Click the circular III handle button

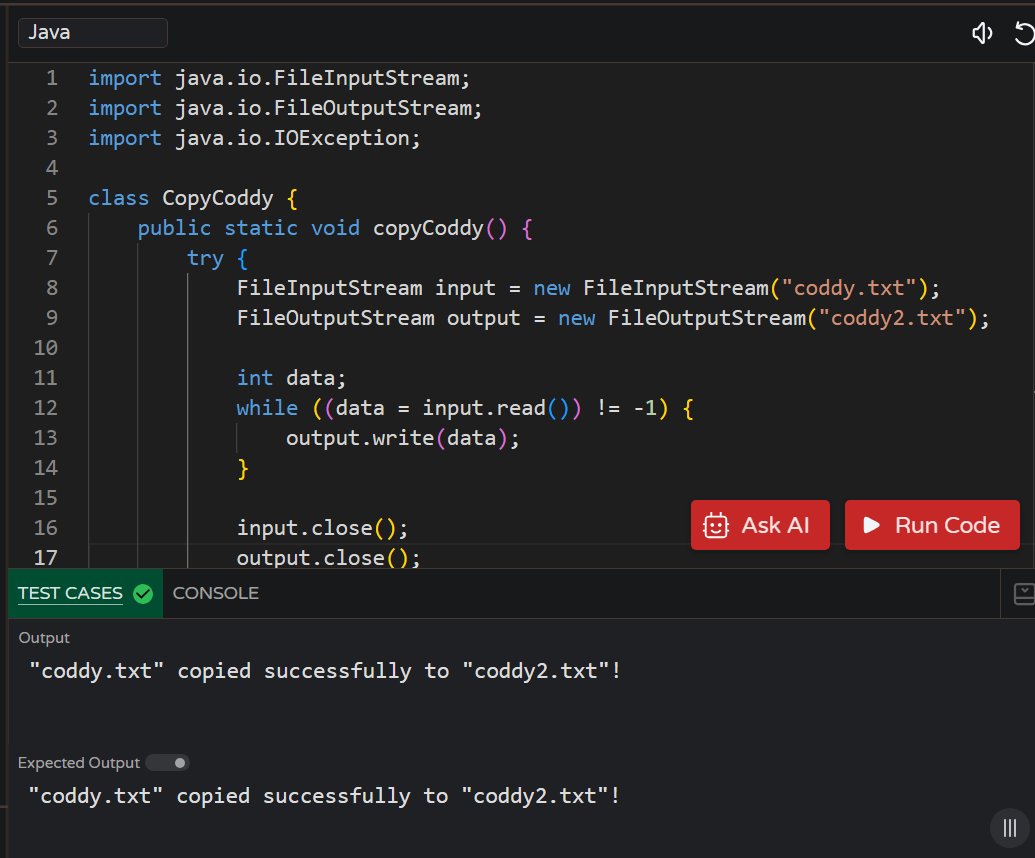pyautogui.click(x=1008, y=827)
